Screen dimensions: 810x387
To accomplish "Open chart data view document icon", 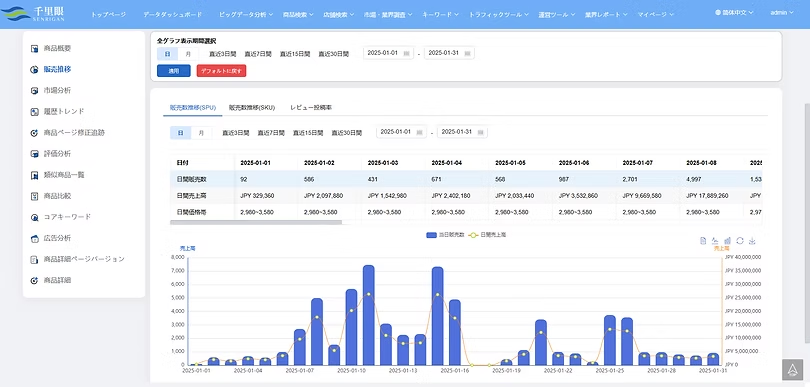I will click(703, 241).
